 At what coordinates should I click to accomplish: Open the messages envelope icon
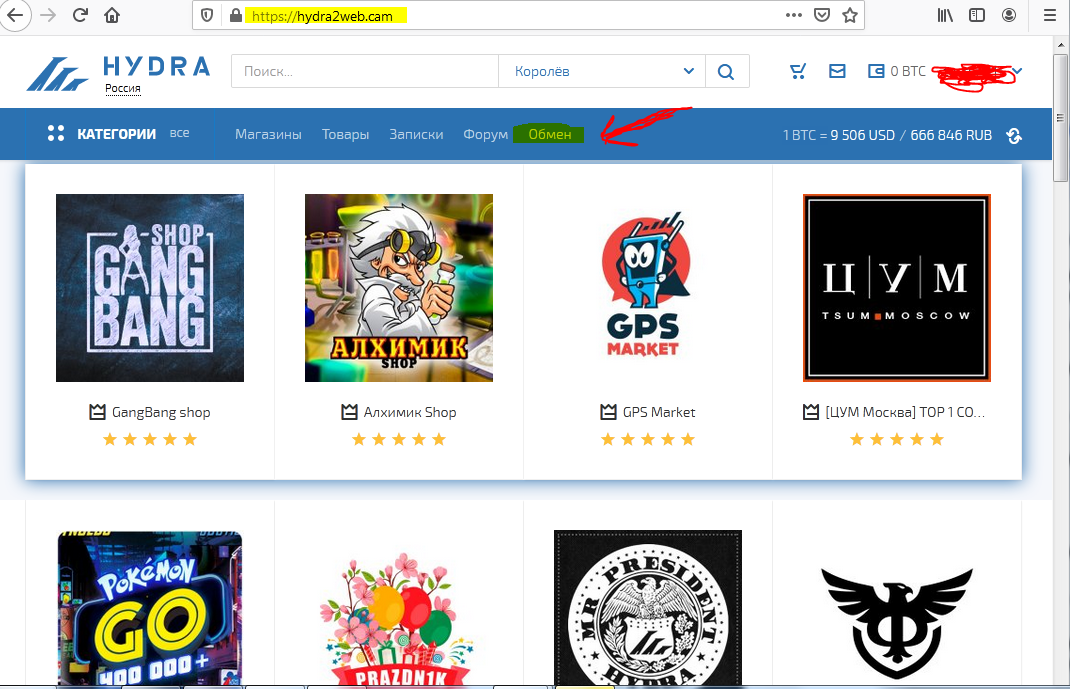837,71
